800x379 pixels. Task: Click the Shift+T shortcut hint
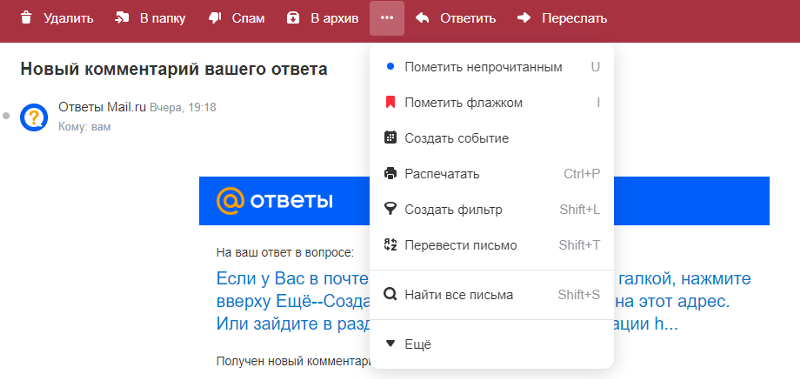579,245
